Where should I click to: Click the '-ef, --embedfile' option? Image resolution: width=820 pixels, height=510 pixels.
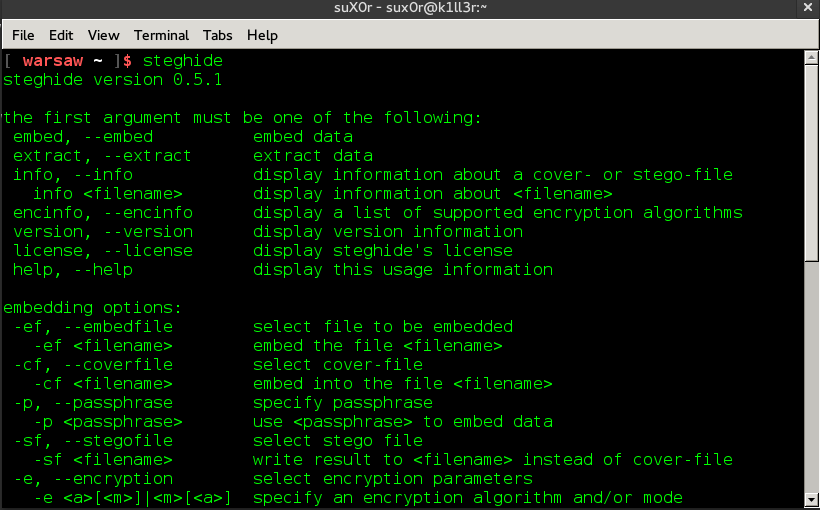point(93,326)
